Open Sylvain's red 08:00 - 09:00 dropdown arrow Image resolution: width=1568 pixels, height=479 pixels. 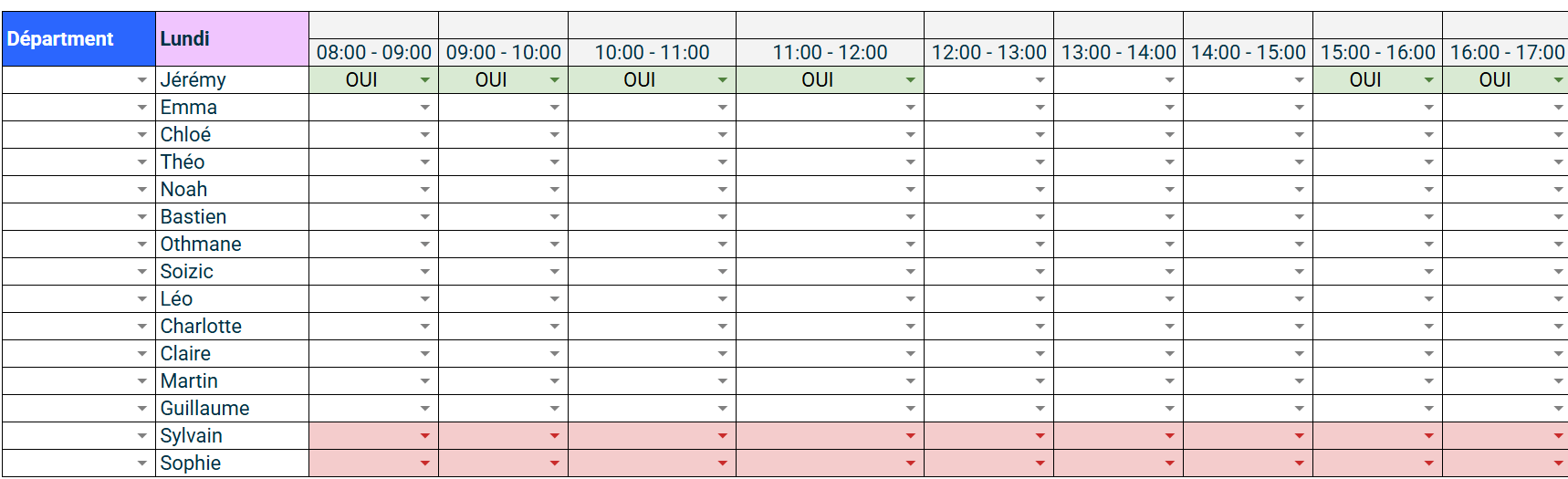click(424, 436)
